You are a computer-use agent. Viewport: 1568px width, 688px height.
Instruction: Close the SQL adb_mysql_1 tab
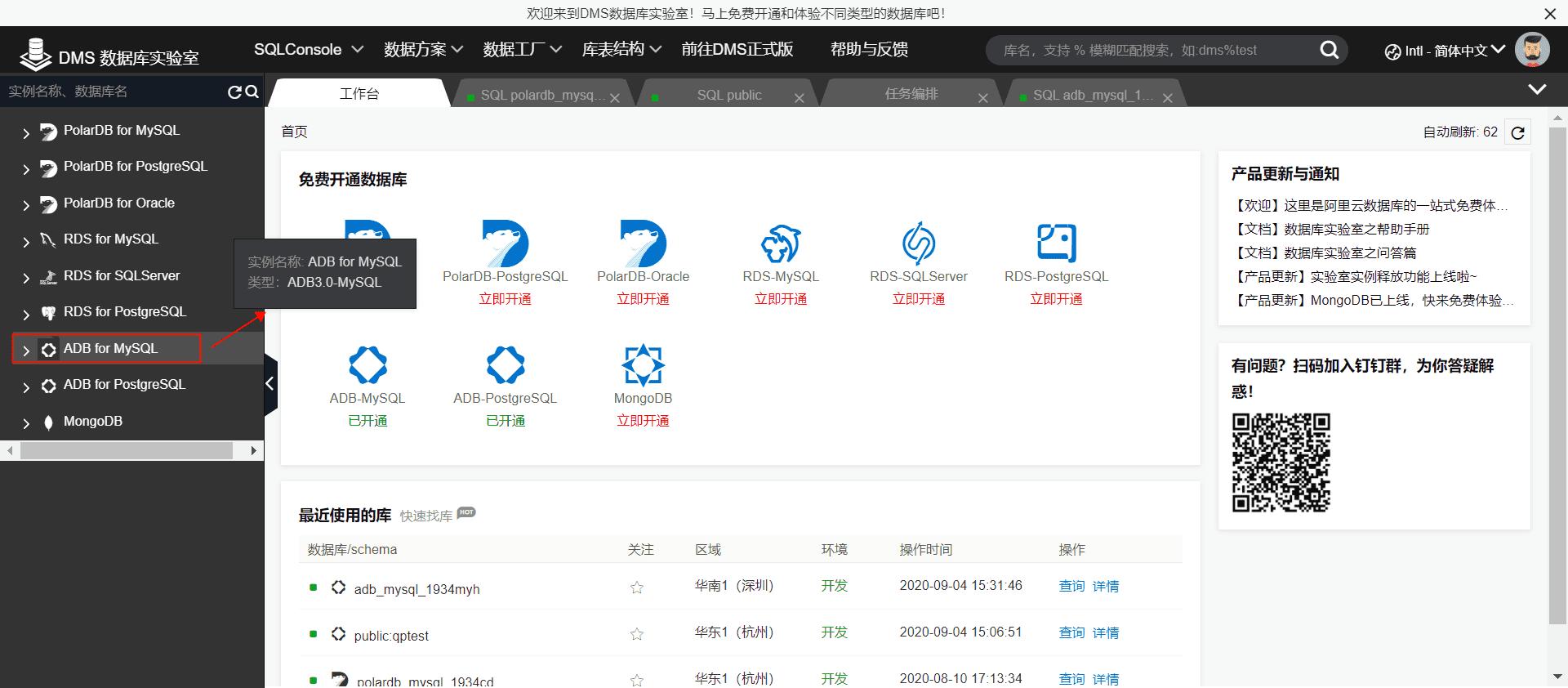tap(1168, 98)
